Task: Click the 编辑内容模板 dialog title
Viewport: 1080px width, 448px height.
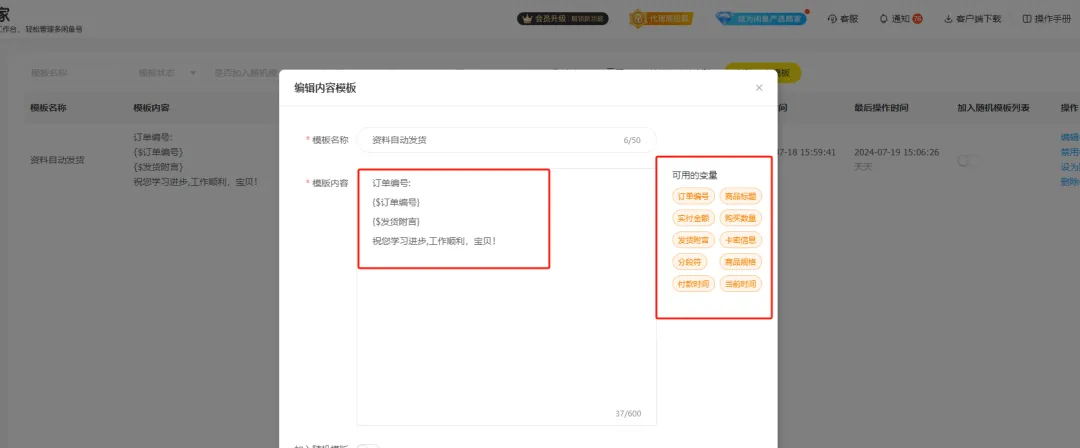Action: click(x=325, y=88)
